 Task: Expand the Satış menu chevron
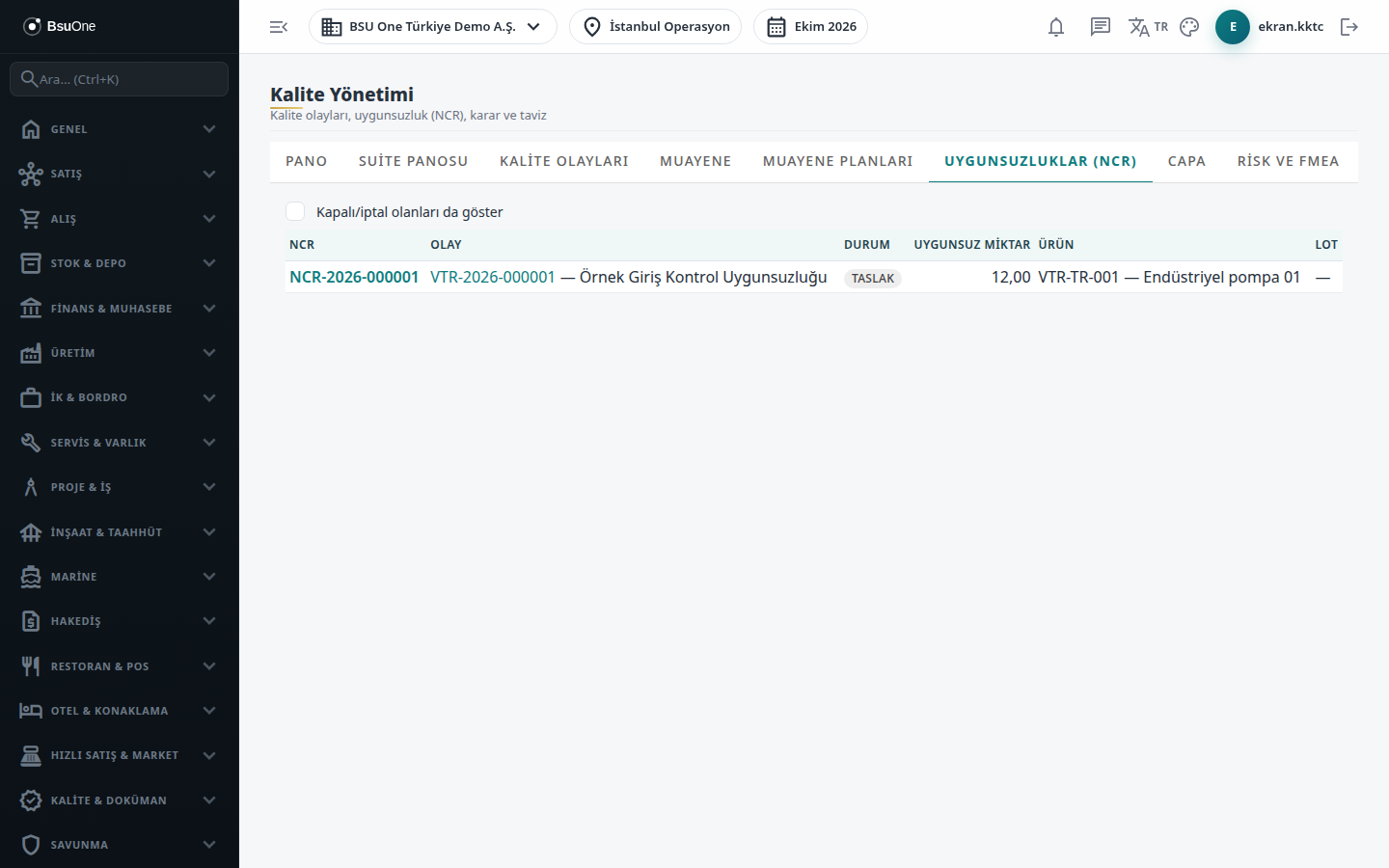pyautogui.click(x=209, y=174)
